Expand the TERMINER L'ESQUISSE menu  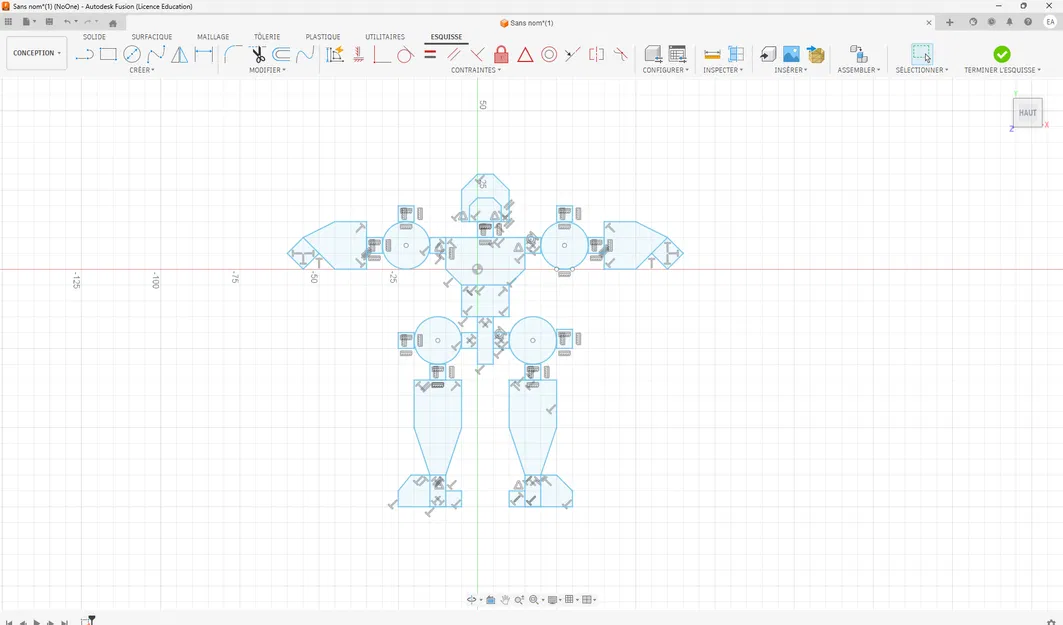tap(1002, 70)
